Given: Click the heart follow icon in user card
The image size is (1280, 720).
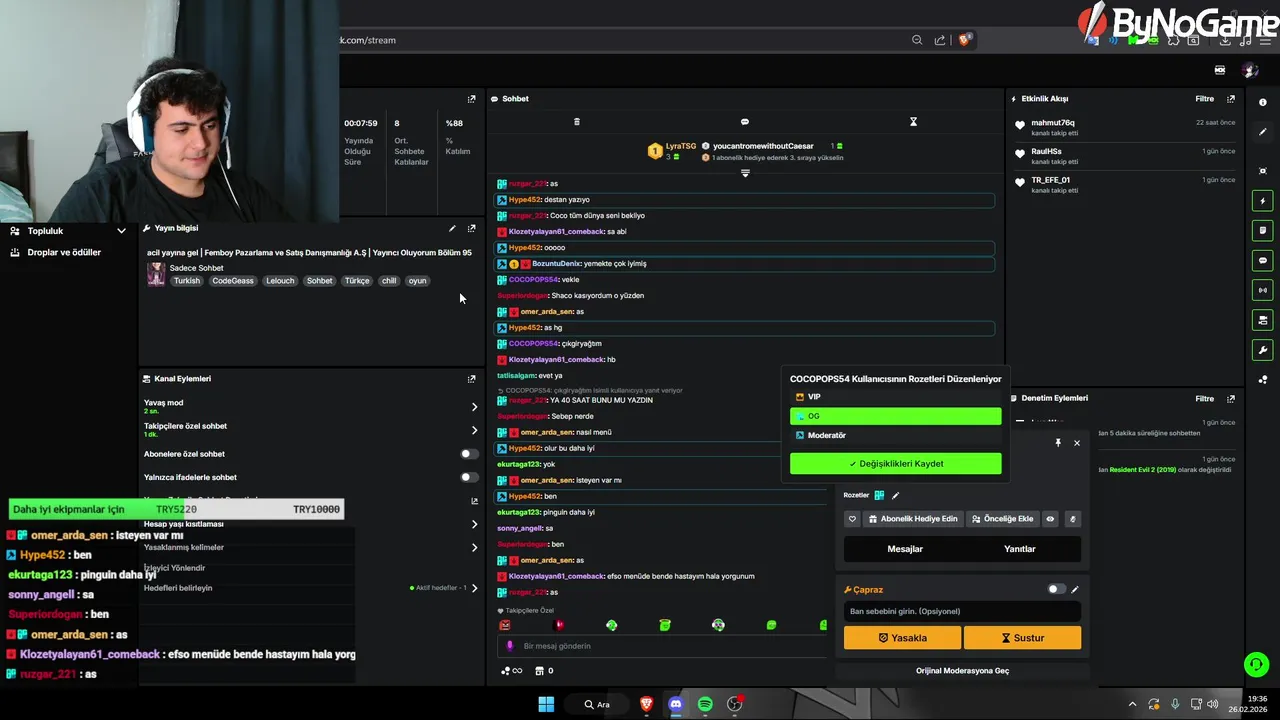Looking at the screenshot, I should point(852,519).
